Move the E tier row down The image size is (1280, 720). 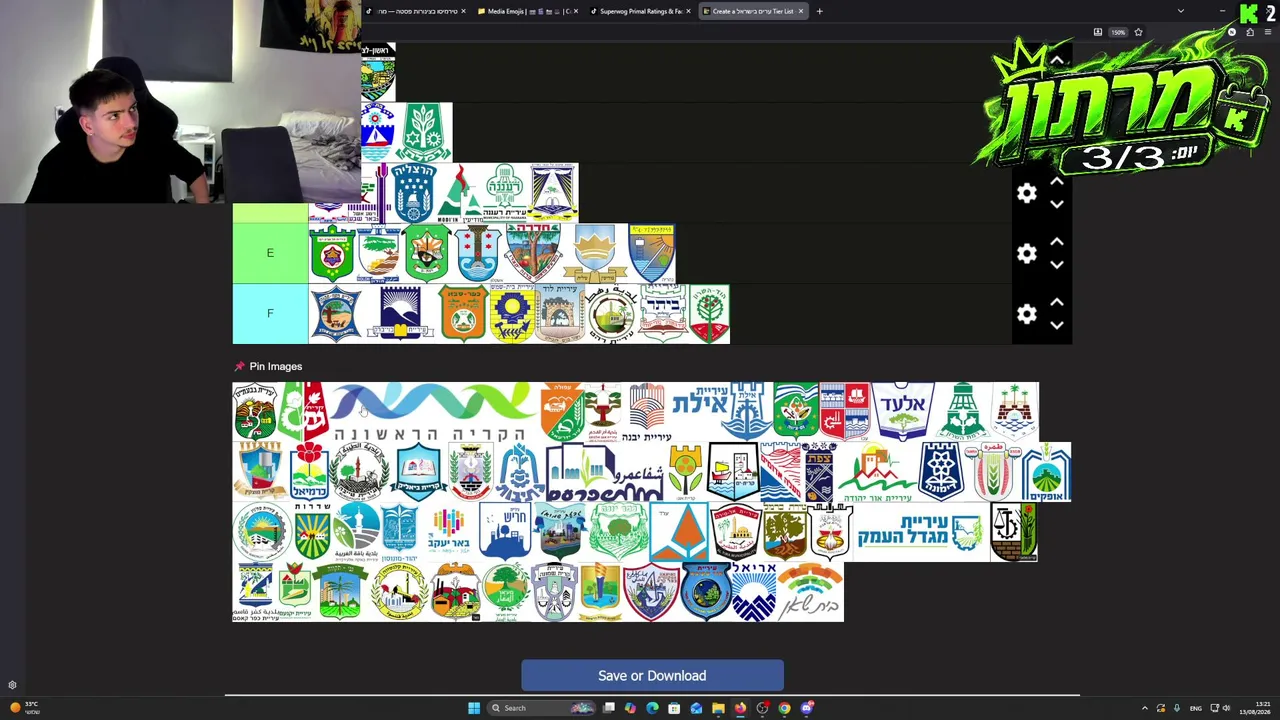[x=1057, y=265]
